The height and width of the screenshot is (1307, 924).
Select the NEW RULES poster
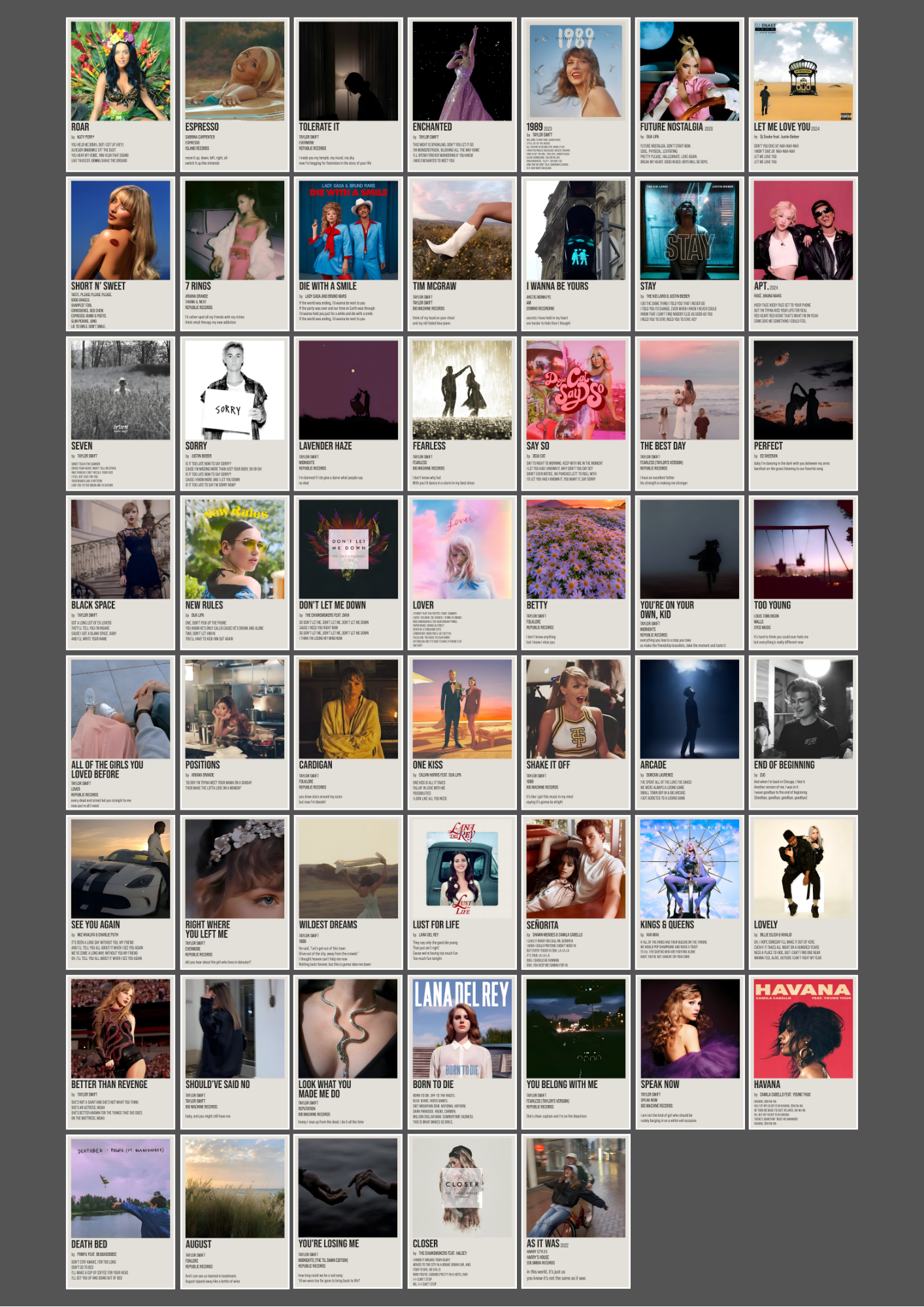[x=235, y=573]
